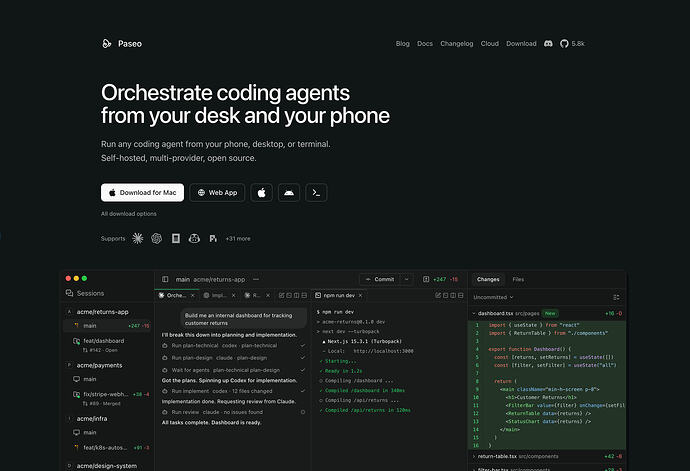Close the Orche... tab
The height and width of the screenshot is (471, 690).
click(193, 295)
